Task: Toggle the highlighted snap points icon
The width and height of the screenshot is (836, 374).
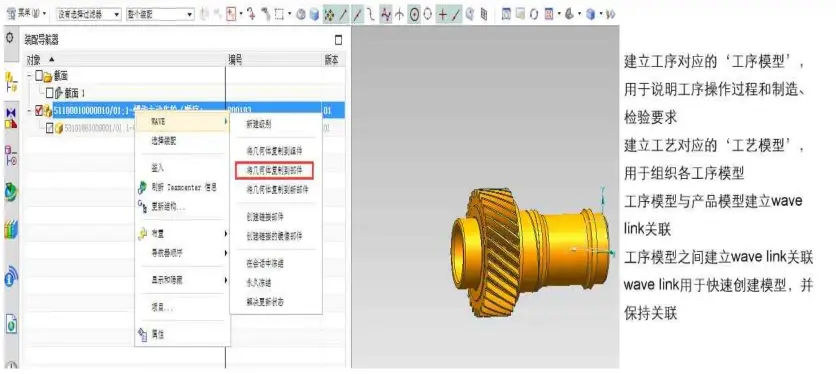Action: point(329,14)
